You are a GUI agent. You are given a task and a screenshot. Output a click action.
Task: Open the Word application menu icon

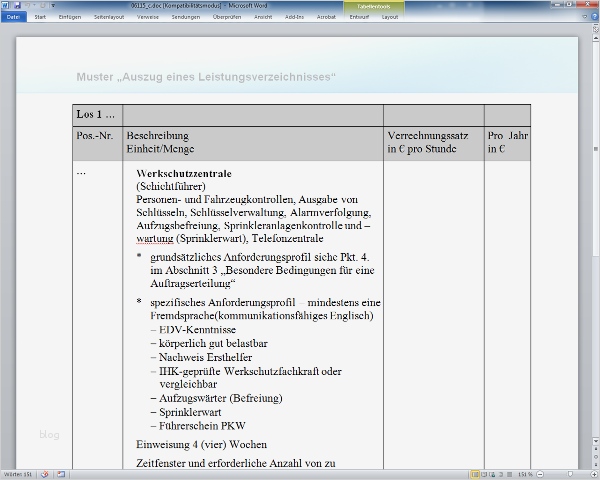5,5
